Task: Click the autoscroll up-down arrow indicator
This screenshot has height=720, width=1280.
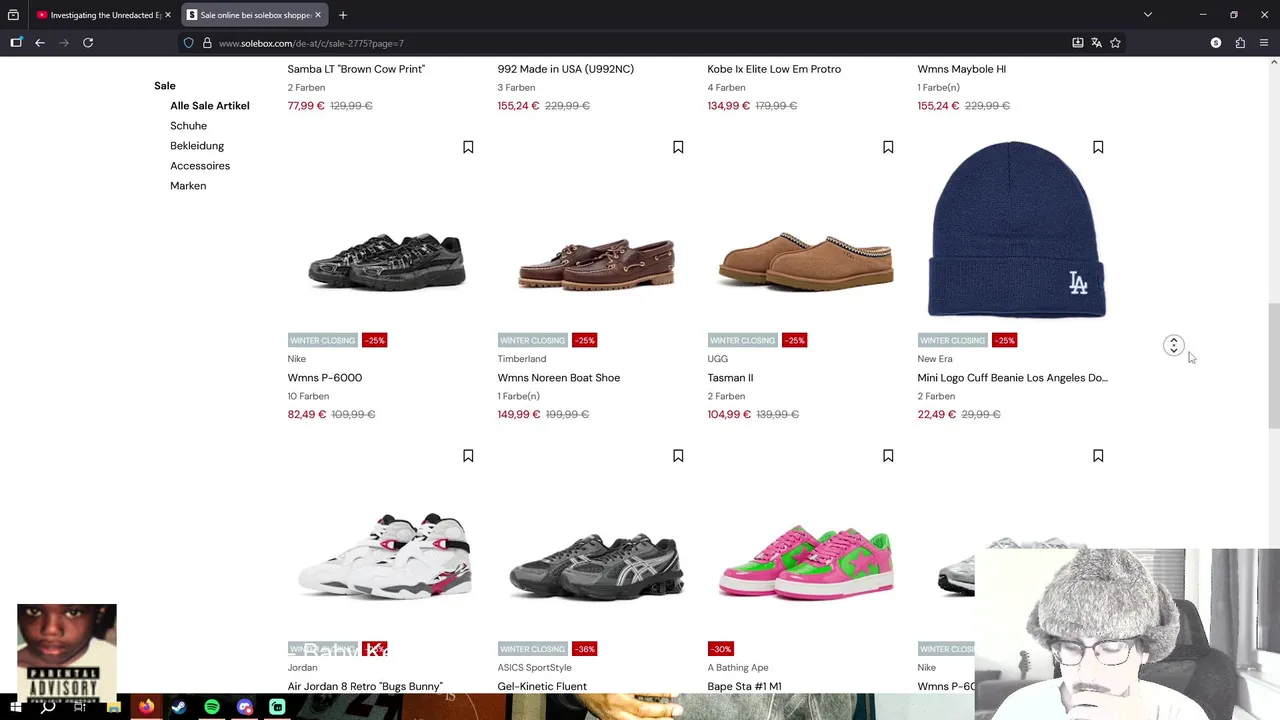Action: (x=1174, y=345)
